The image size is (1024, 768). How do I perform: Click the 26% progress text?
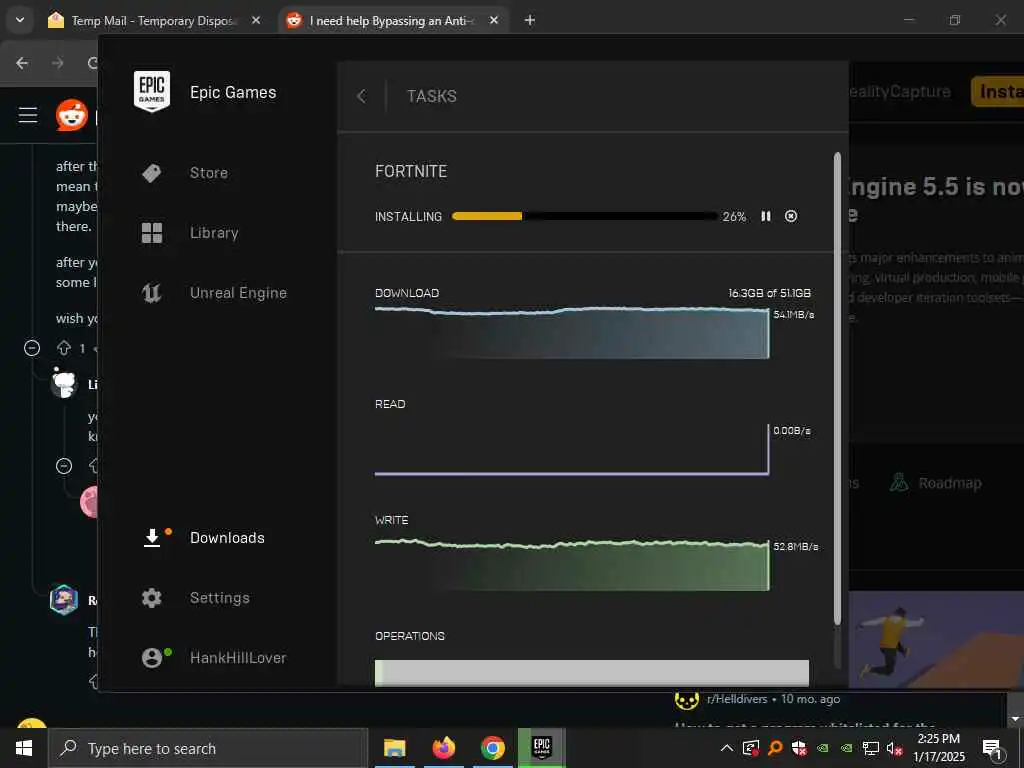[734, 217]
